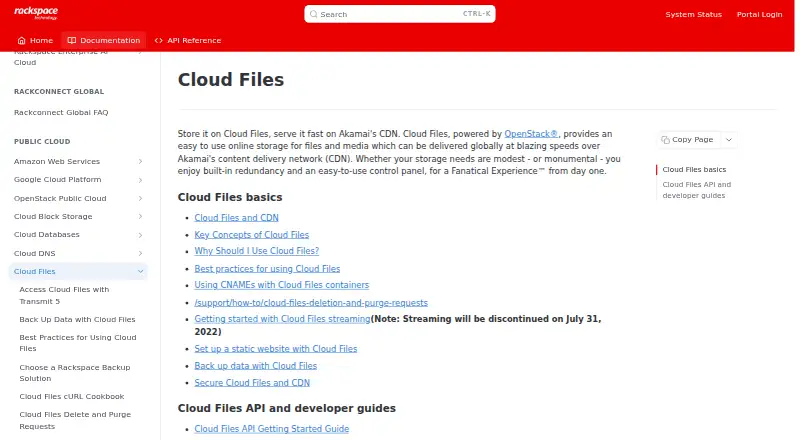Viewport: 800px width, 440px height.
Task: Click the Cloud Files basics heading
Action: (230, 198)
